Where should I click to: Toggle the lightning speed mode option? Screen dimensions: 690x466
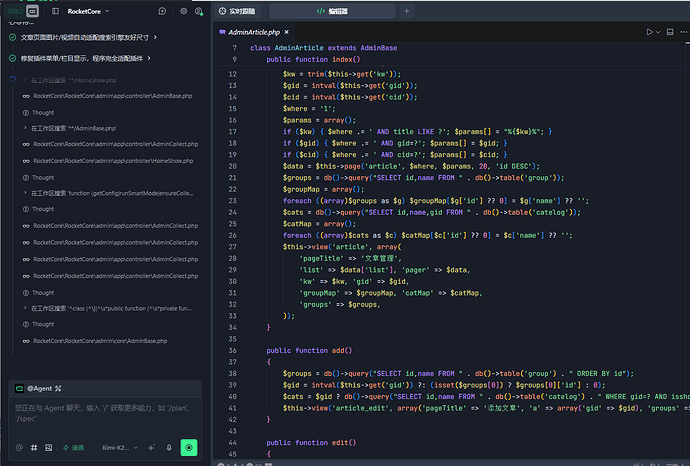click(x=73, y=448)
